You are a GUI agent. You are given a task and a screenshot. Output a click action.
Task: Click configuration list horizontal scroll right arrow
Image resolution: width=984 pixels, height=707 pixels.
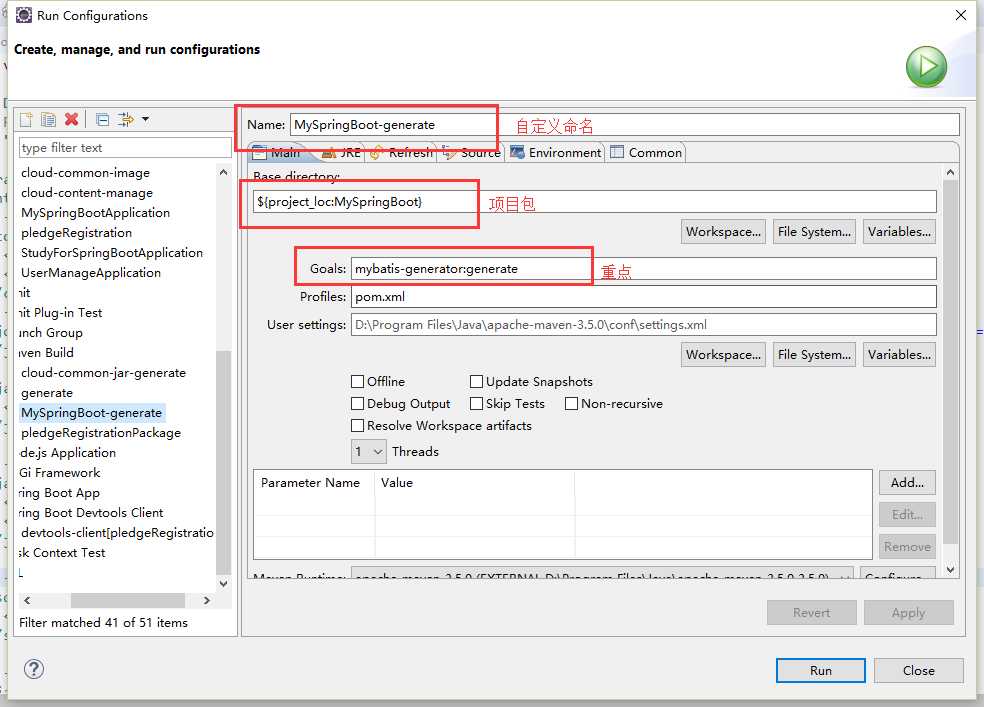[206, 600]
